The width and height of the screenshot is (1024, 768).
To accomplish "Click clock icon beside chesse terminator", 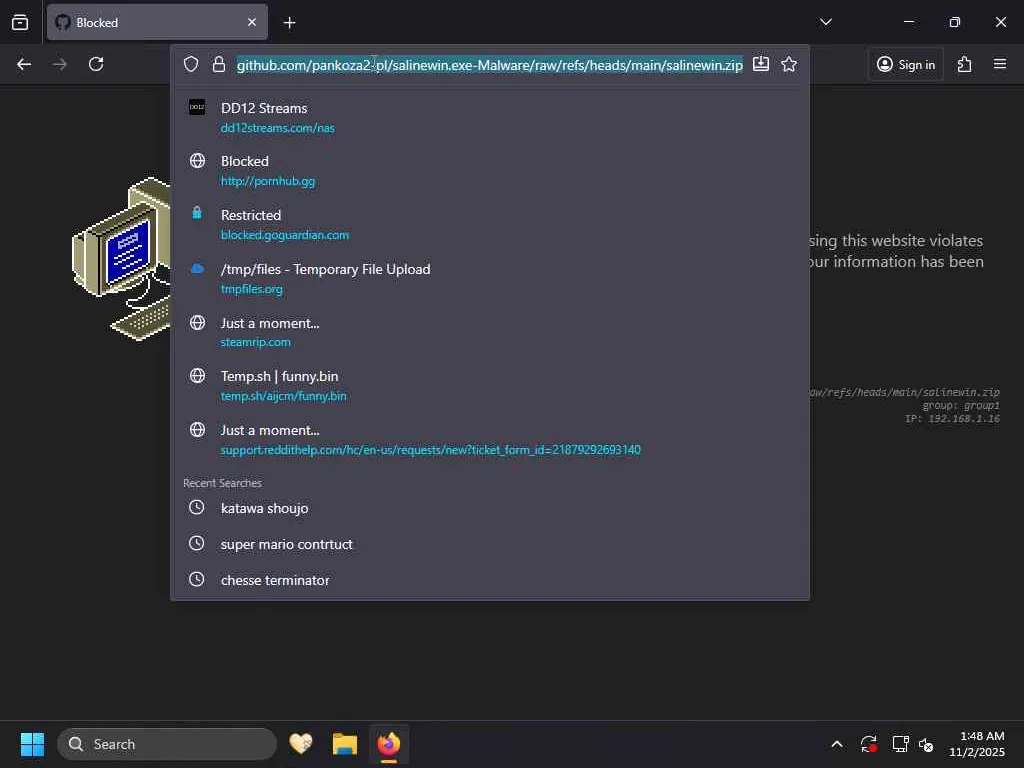I will tap(197, 579).
